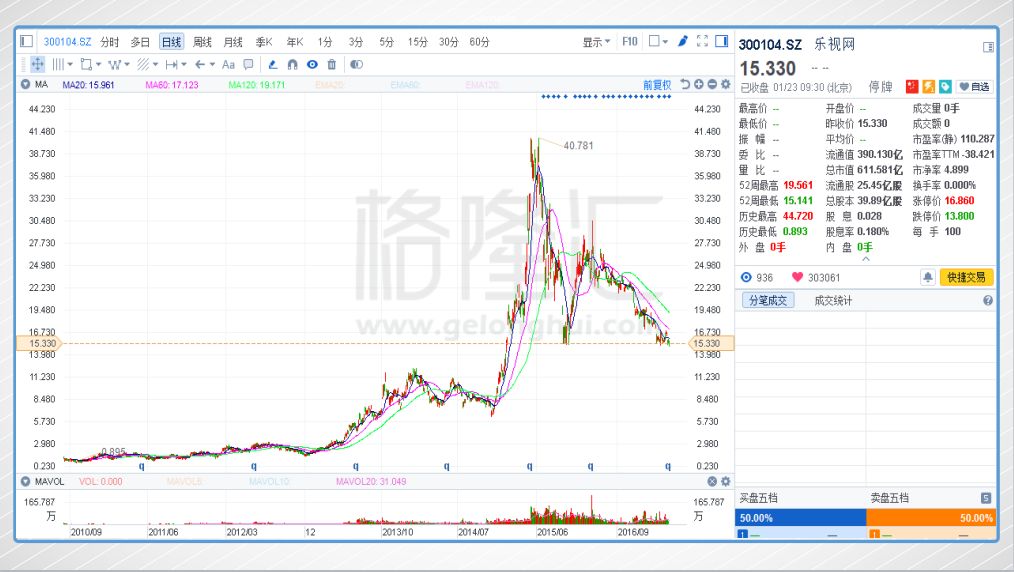Viewport: 1014px width, 572px height.
Task: Click the quote panel layout icon
Action: [988, 47]
